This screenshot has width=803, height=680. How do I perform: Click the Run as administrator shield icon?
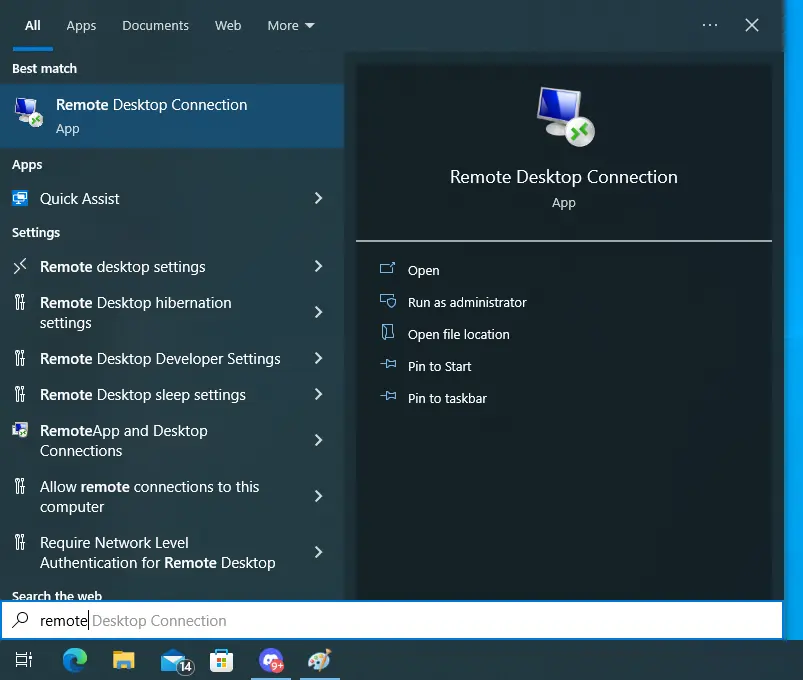388,301
